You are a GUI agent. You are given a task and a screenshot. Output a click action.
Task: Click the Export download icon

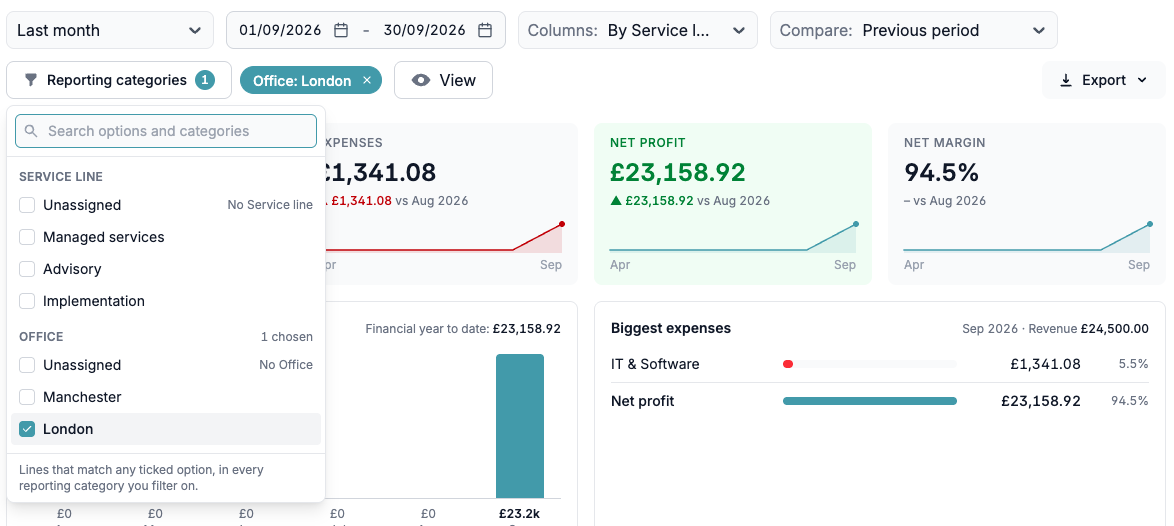tap(1066, 80)
